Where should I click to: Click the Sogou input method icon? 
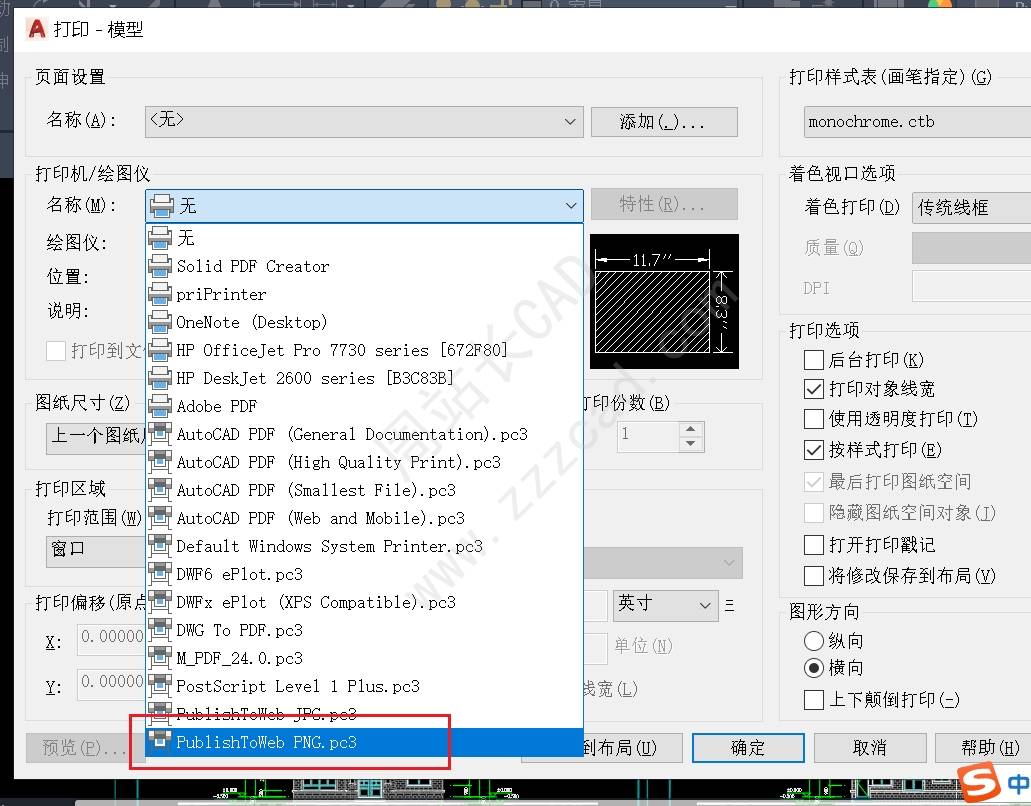click(979, 782)
